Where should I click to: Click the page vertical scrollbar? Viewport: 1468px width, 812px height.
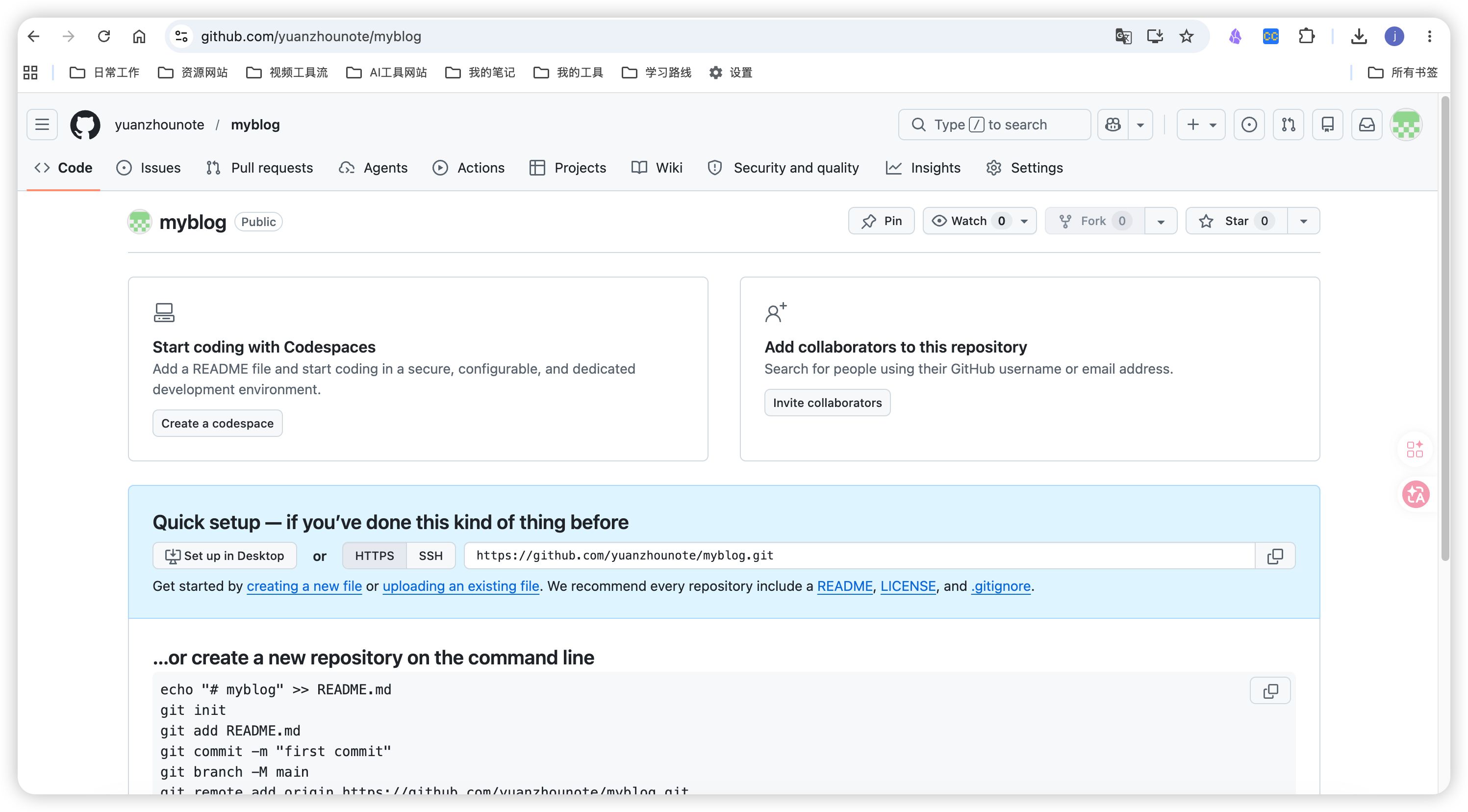click(x=1445, y=329)
